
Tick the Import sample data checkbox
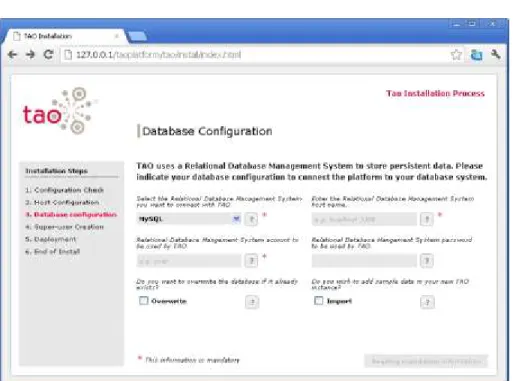point(319,301)
